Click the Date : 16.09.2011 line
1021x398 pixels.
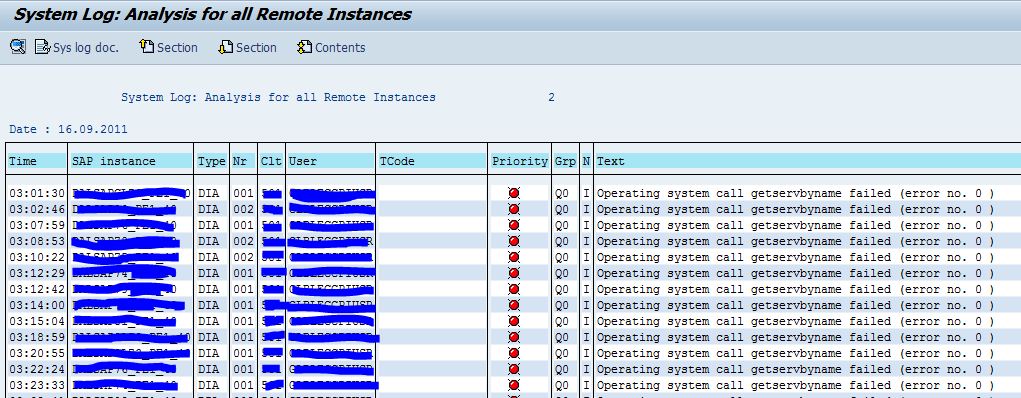[68, 129]
